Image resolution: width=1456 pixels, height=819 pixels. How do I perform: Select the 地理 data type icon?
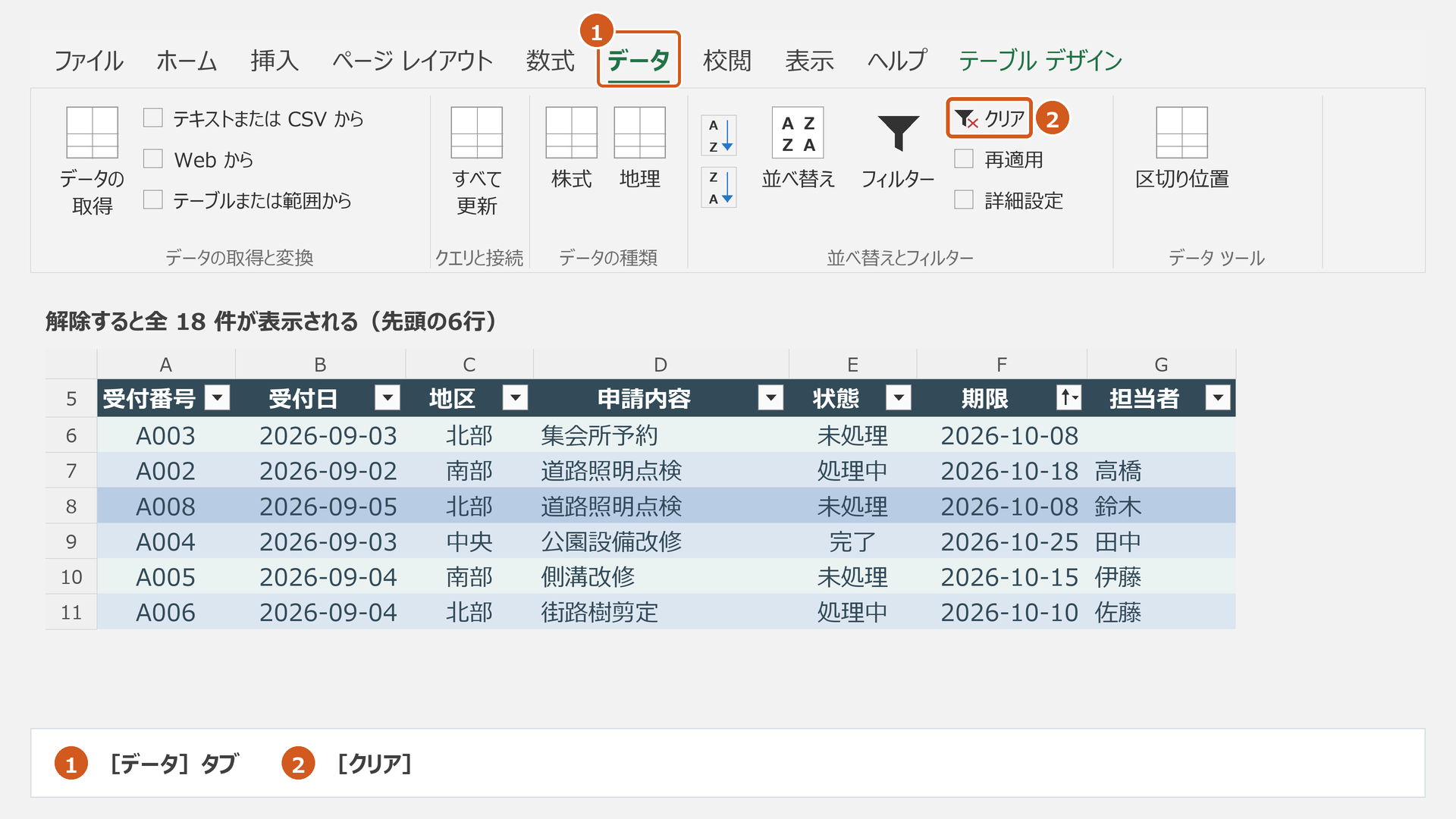coord(639,133)
